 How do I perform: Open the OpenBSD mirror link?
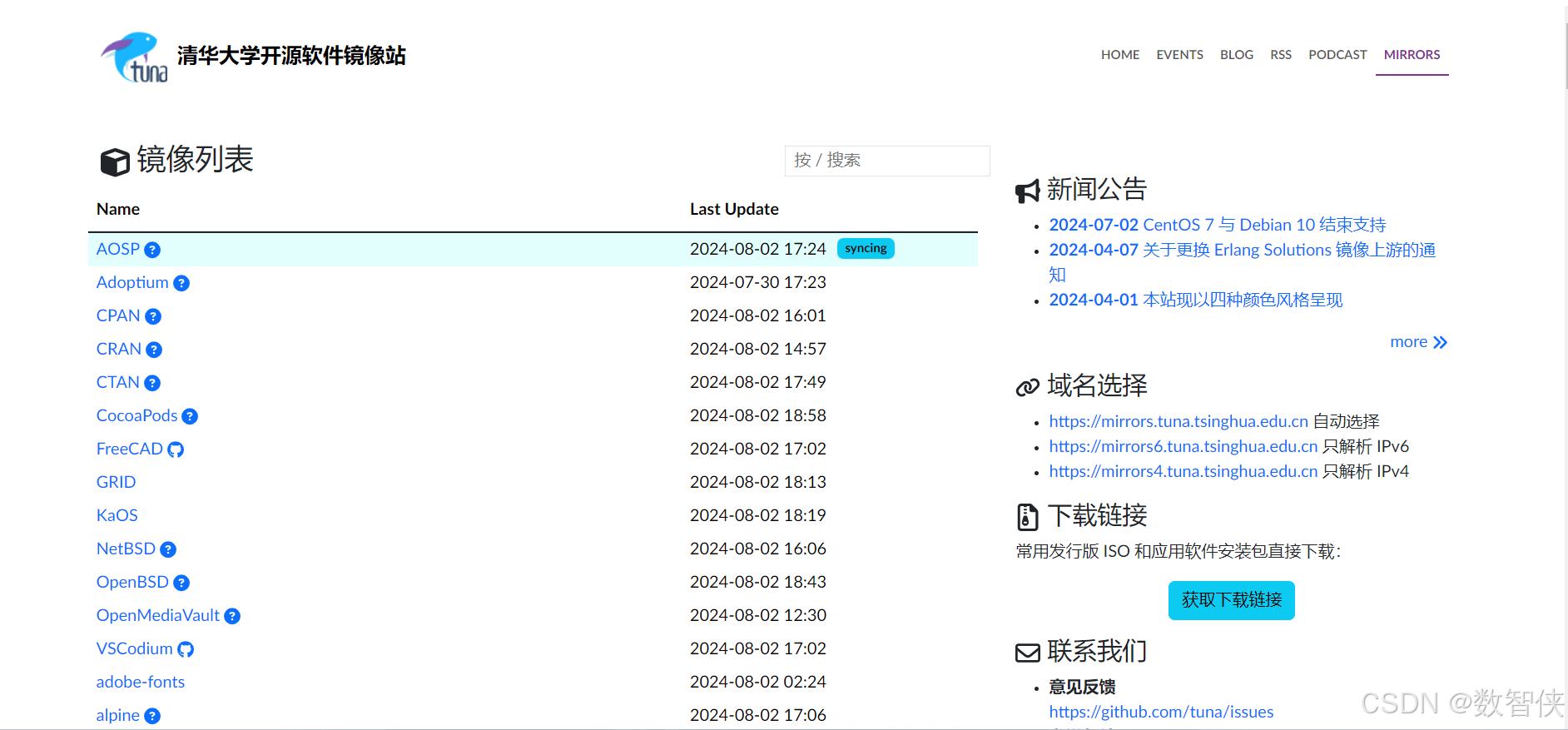tap(132, 582)
